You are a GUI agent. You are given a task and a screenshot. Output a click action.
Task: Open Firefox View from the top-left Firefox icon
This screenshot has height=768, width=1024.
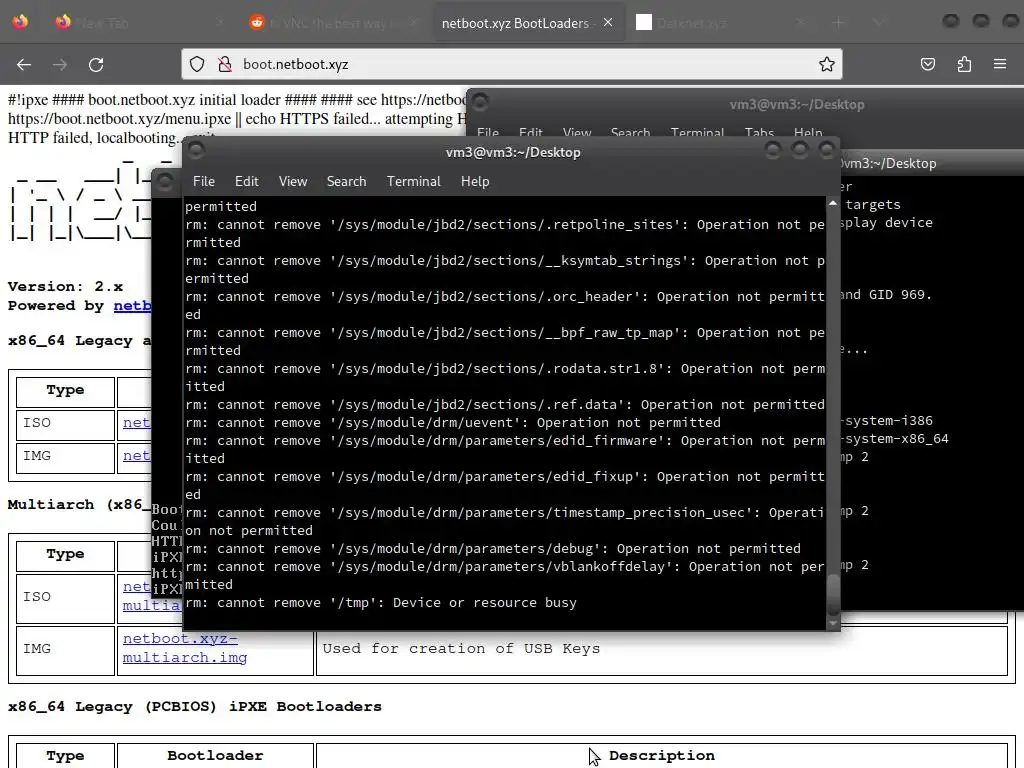click(x=20, y=22)
